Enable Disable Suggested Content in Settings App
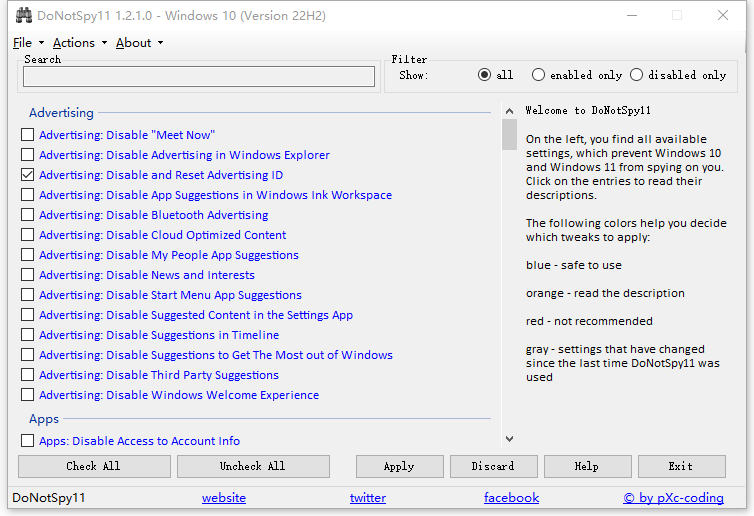The width and height of the screenshot is (754, 516). tap(27, 315)
